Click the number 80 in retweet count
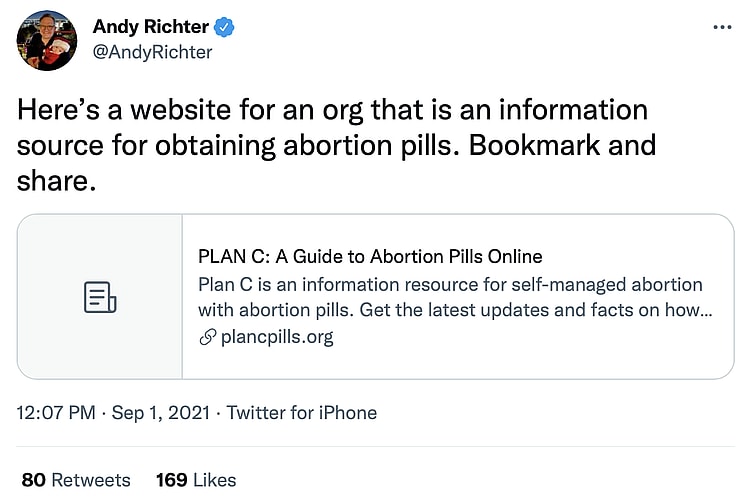This screenshot has height=503, width=750. tap(33, 480)
